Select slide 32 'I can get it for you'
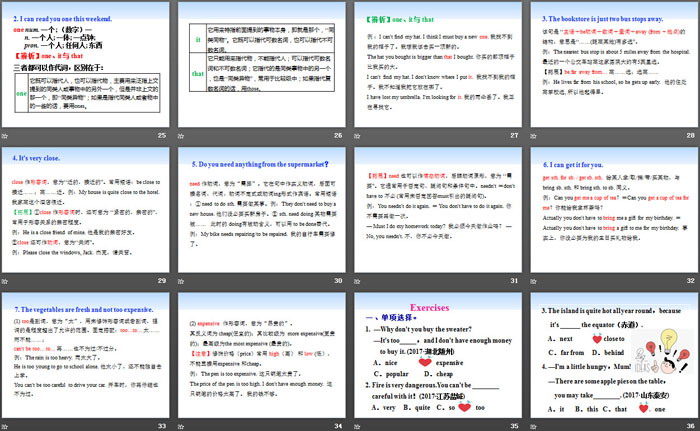This screenshot has width=700, height=431. click(614, 210)
